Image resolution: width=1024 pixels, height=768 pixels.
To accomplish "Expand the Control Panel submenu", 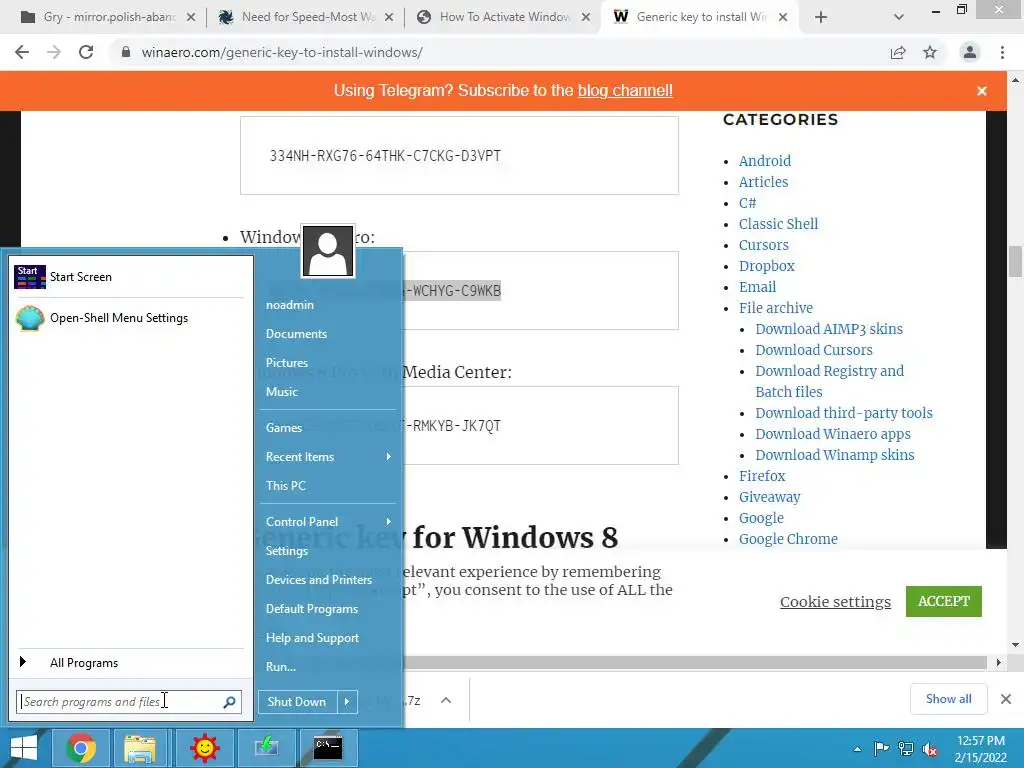I will tap(389, 521).
